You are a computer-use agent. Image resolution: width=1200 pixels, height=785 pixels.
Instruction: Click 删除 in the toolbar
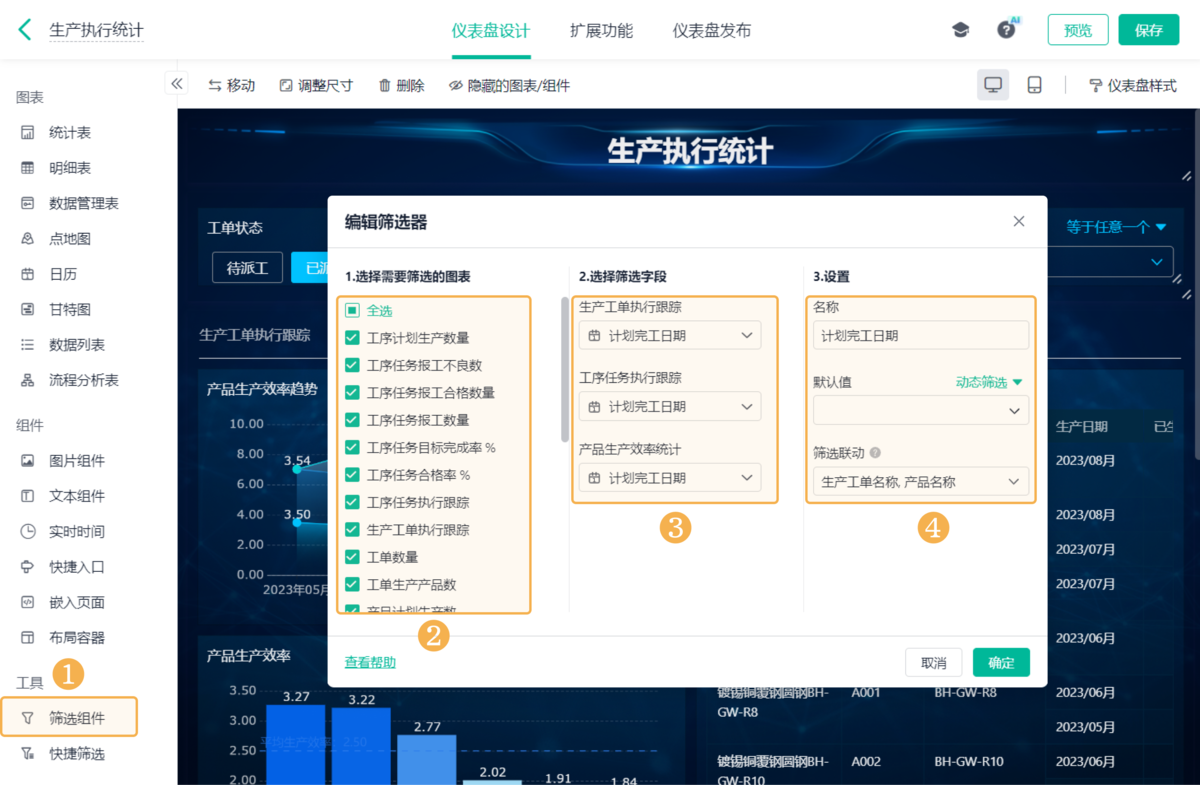pyautogui.click(x=401, y=86)
